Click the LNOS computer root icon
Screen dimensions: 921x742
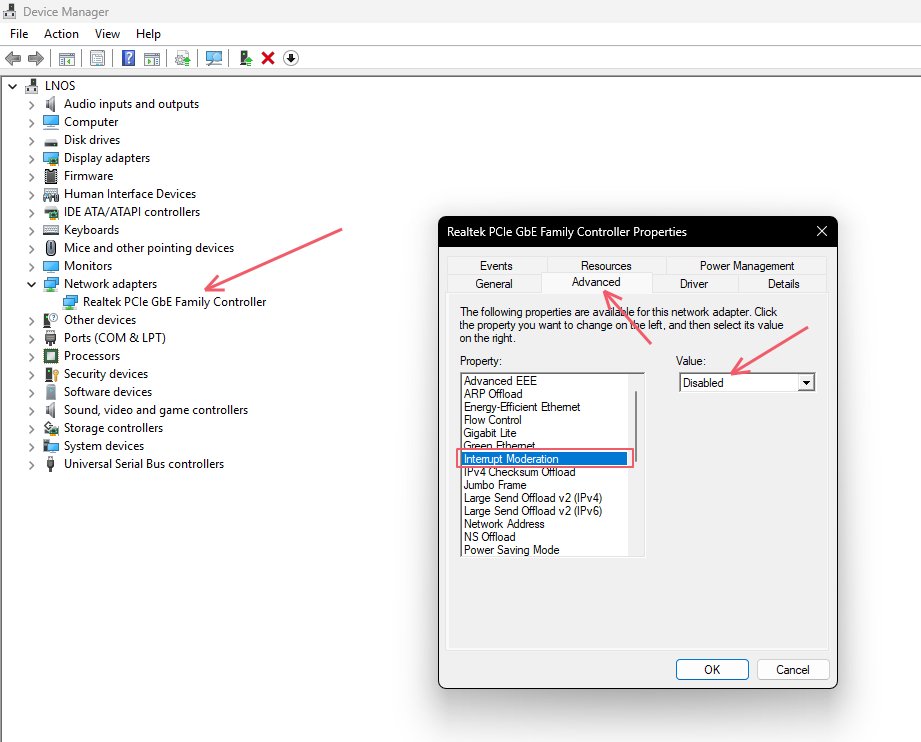pyautogui.click(x=32, y=86)
